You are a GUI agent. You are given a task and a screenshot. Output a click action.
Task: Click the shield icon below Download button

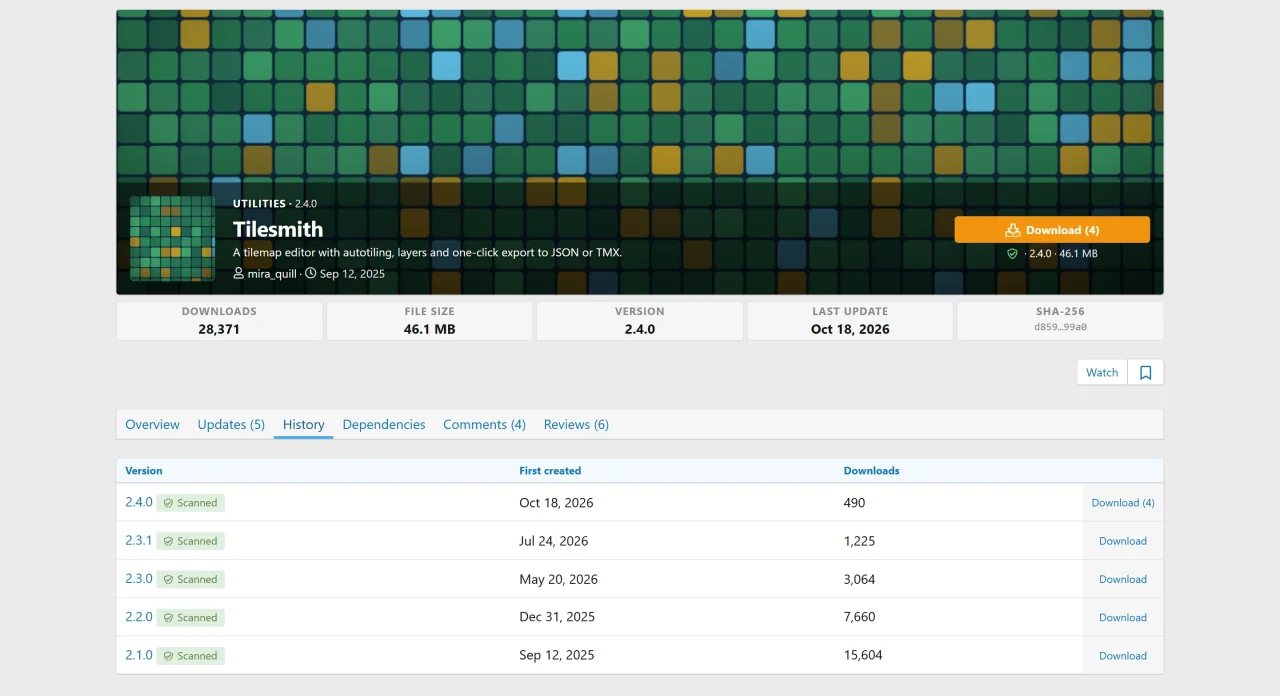pyautogui.click(x=1012, y=254)
